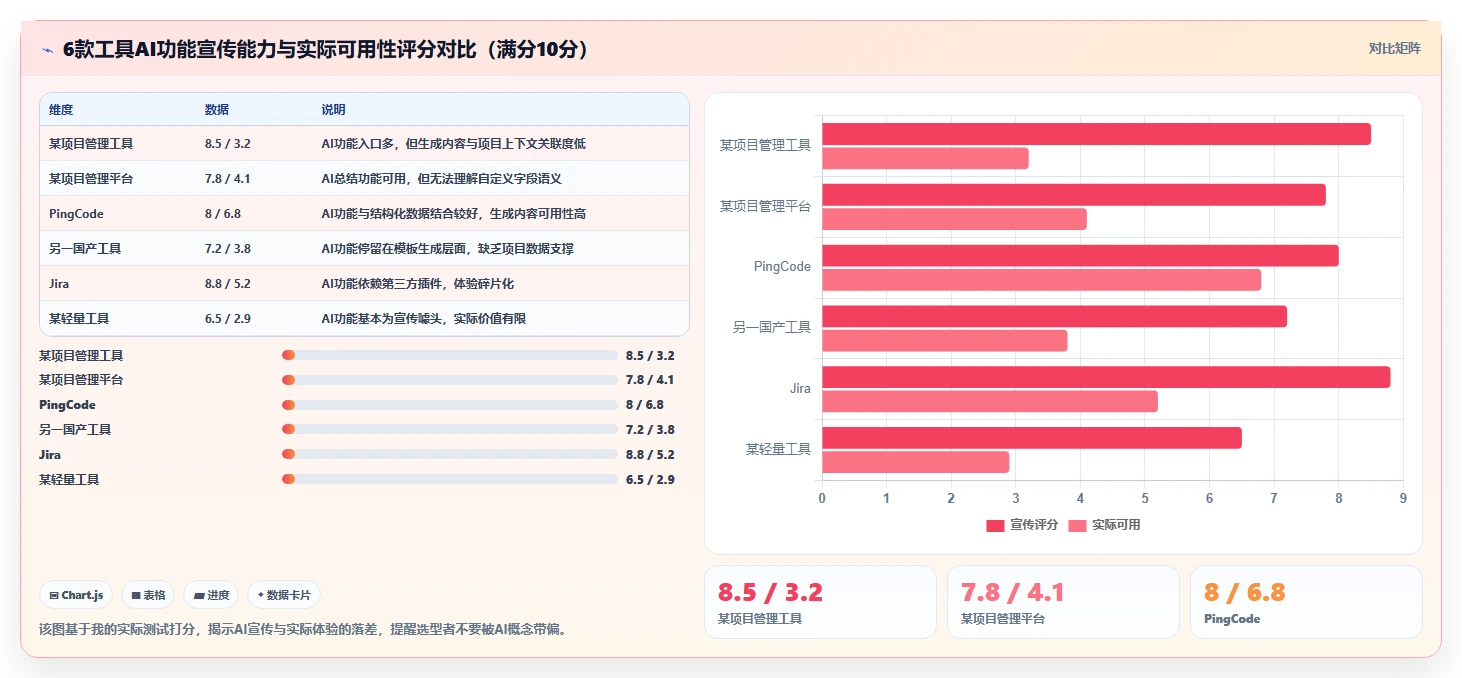Viewport: 1462px width, 678px height.
Task: Click 8.8 / 5.2 beside Jira progress
Action: click(650, 454)
